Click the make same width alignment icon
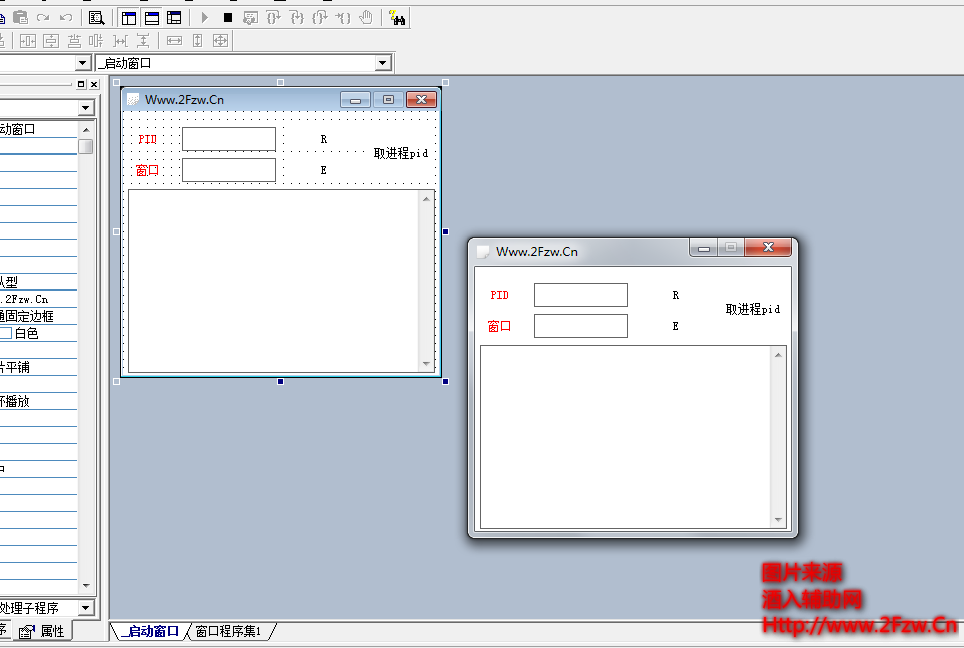964x648 pixels. point(174,40)
